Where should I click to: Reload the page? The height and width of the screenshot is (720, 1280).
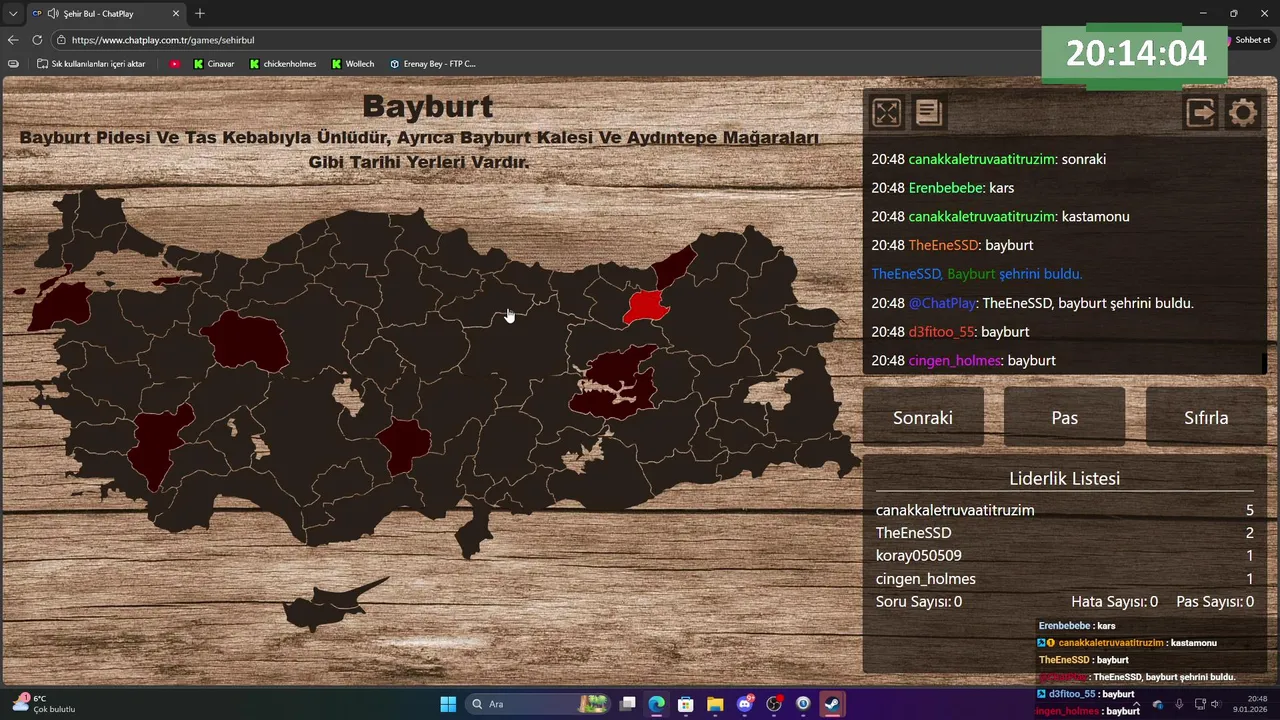(37, 40)
